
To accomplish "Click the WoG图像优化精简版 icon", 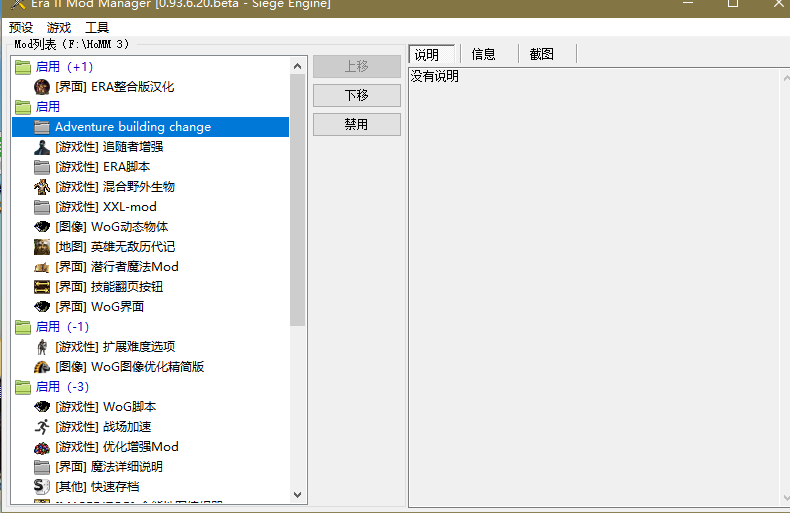I will pyautogui.click(x=42, y=367).
